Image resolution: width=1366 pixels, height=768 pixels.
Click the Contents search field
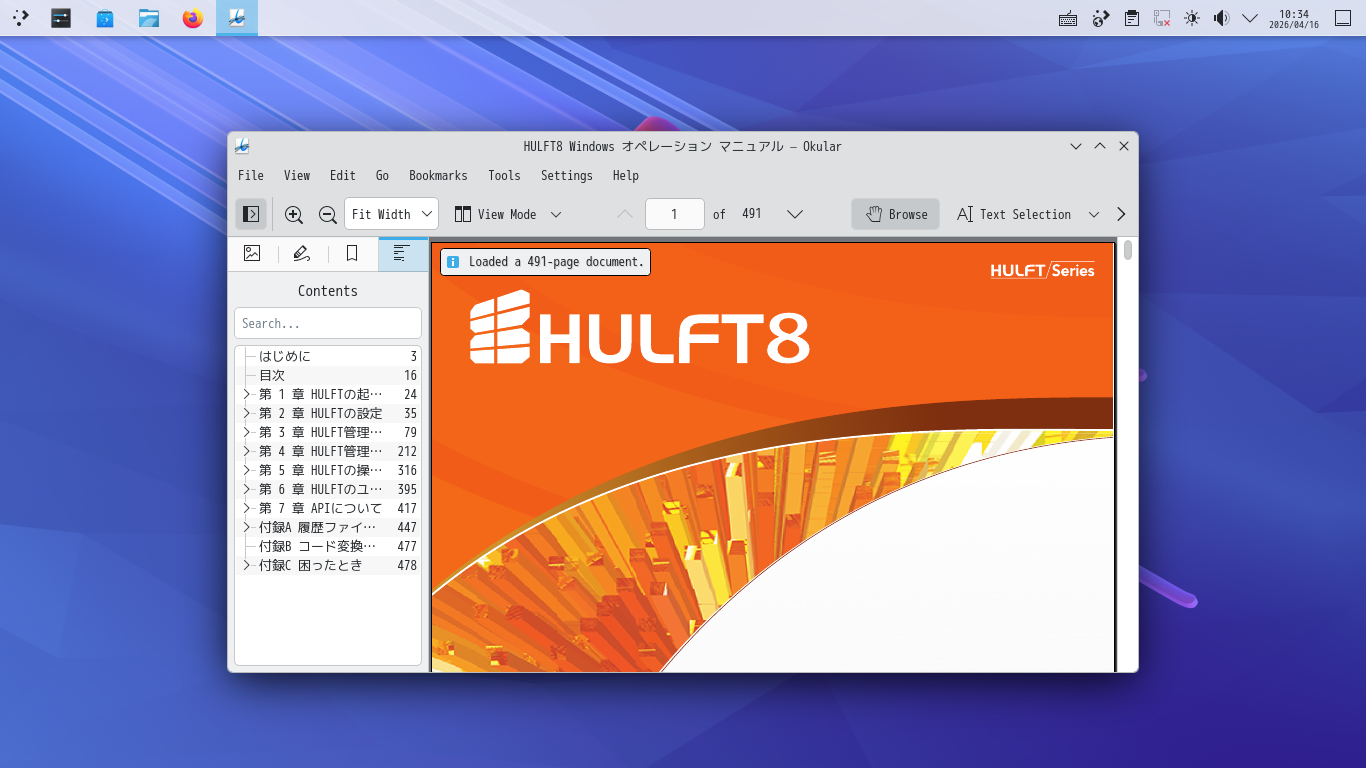[x=328, y=323]
